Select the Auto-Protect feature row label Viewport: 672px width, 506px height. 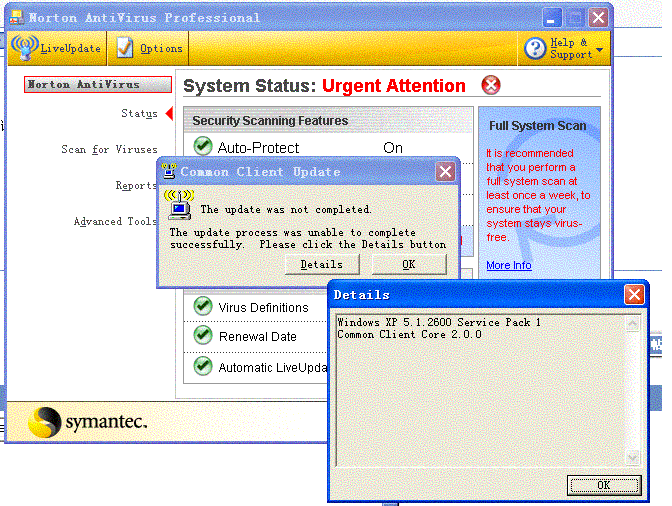pos(258,148)
